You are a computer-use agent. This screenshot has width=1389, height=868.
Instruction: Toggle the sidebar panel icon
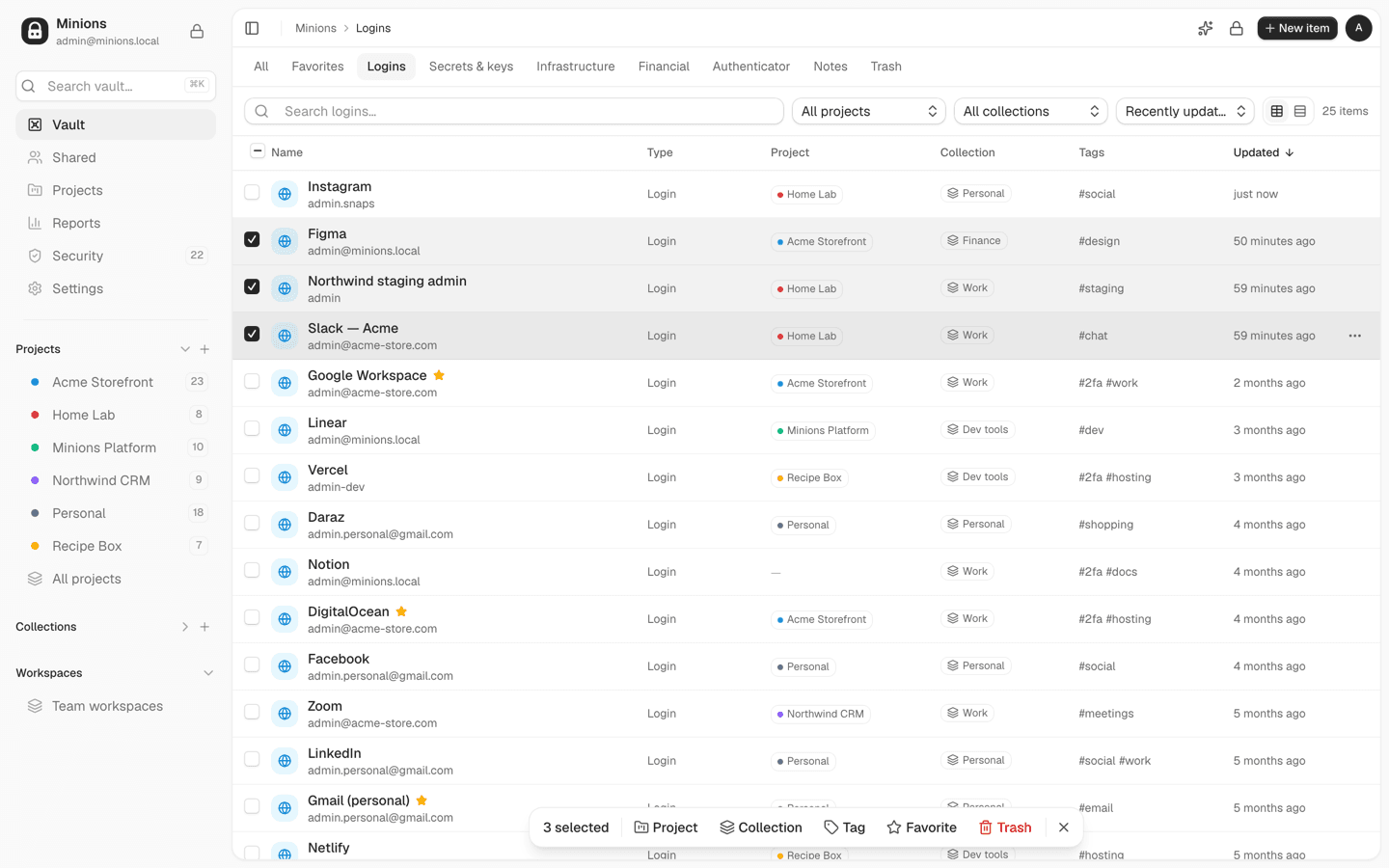(252, 28)
